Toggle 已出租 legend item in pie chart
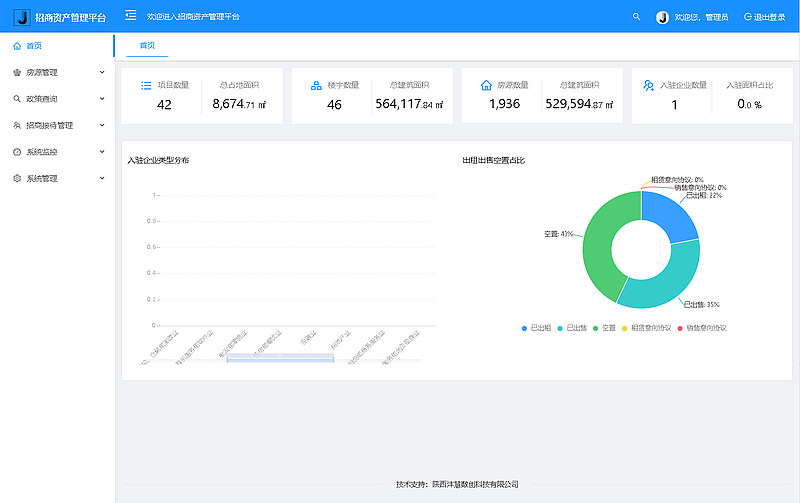Viewport: 800px width, 503px height. pos(535,327)
